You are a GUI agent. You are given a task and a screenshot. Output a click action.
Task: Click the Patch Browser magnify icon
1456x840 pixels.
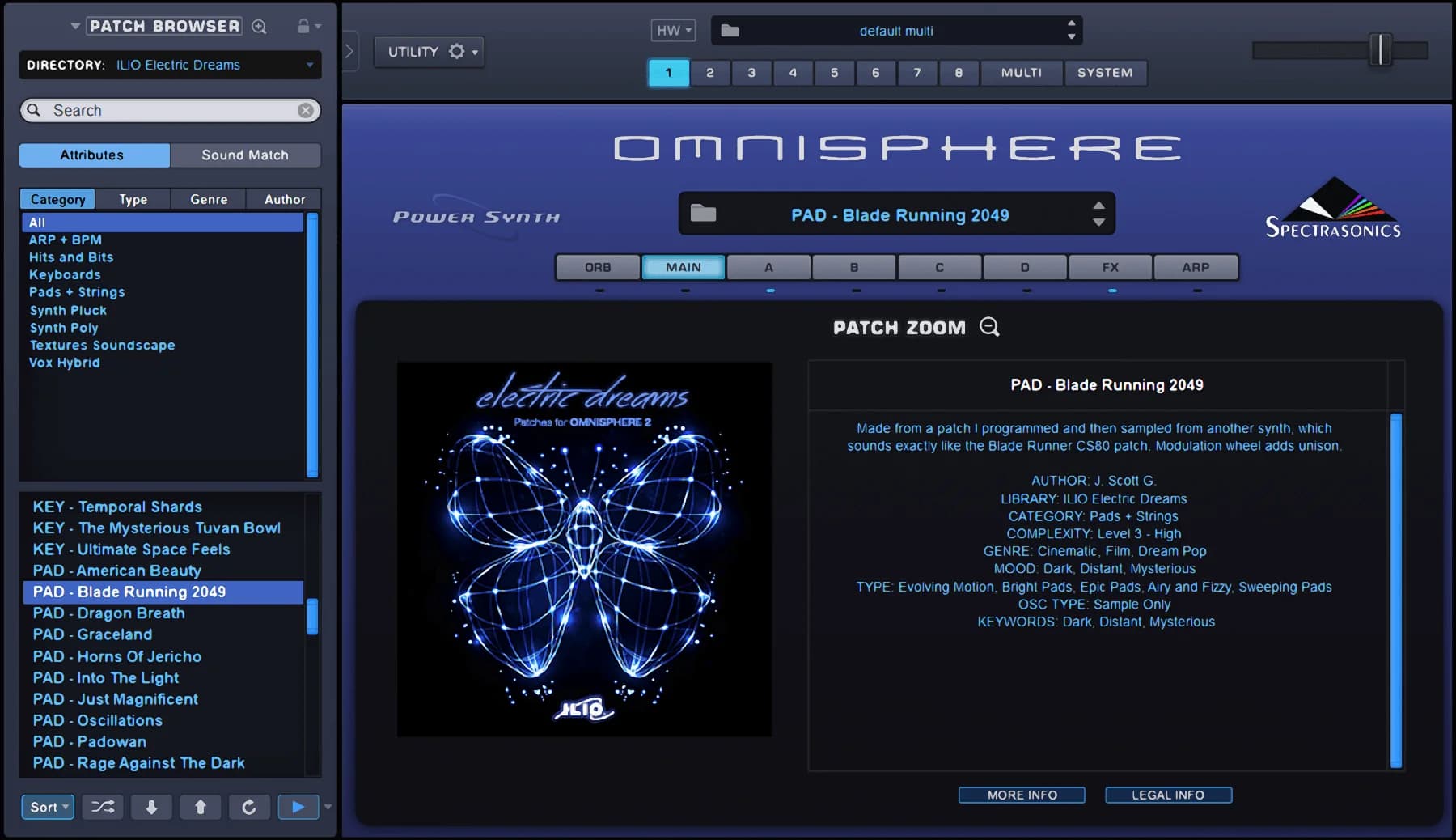(x=260, y=26)
